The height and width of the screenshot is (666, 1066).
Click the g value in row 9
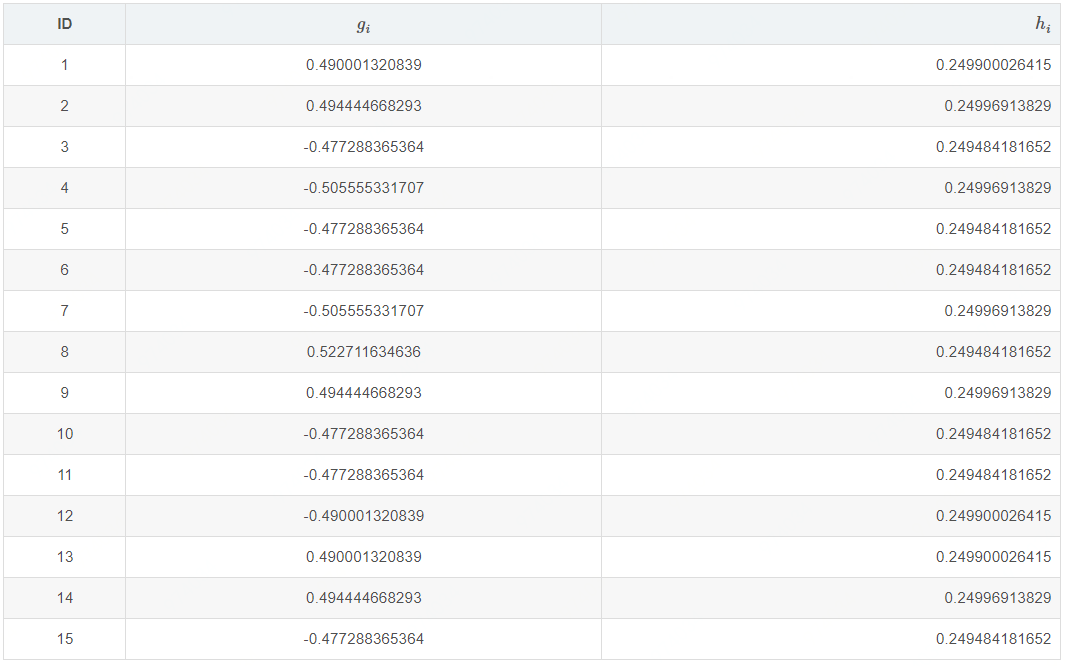click(x=364, y=393)
